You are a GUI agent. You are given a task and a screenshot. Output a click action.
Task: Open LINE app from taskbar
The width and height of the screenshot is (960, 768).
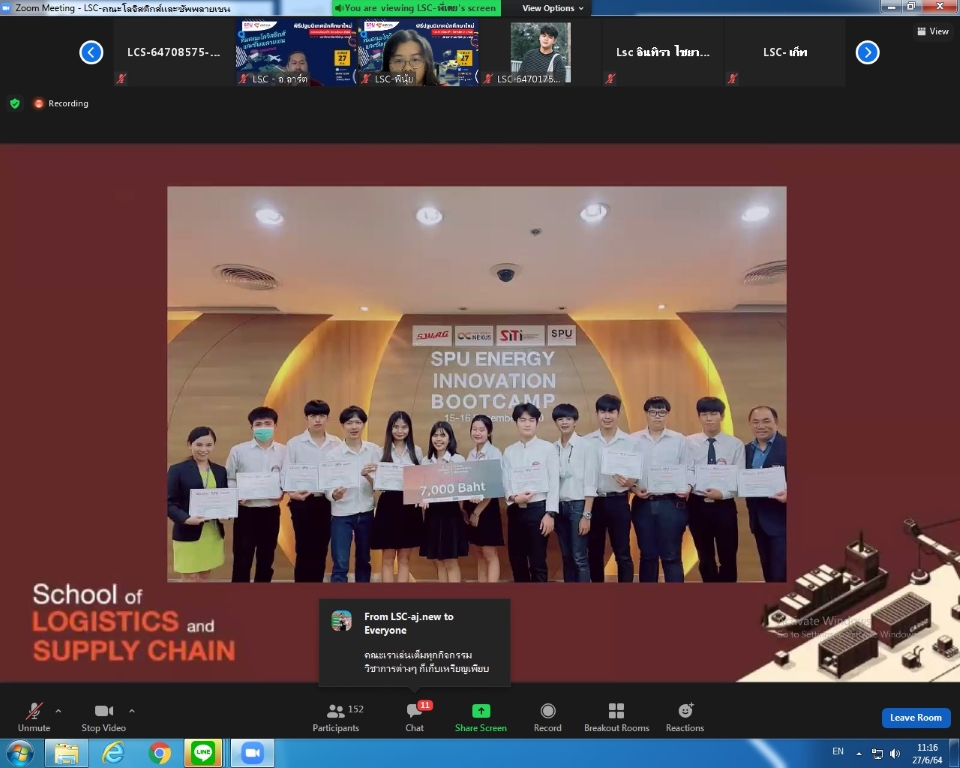pos(203,753)
